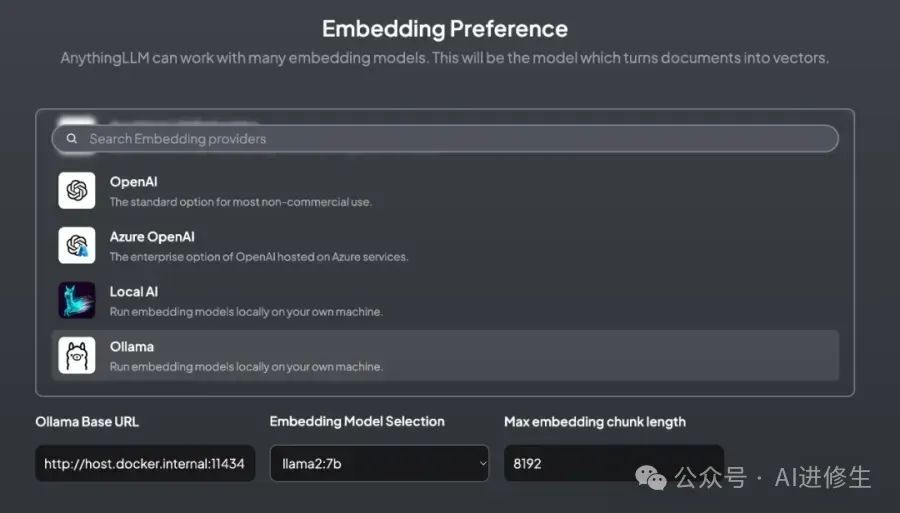The image size is (900, 513).
Task: Click into the Ollama Base URL field
Action: click(x=145, y=463)
